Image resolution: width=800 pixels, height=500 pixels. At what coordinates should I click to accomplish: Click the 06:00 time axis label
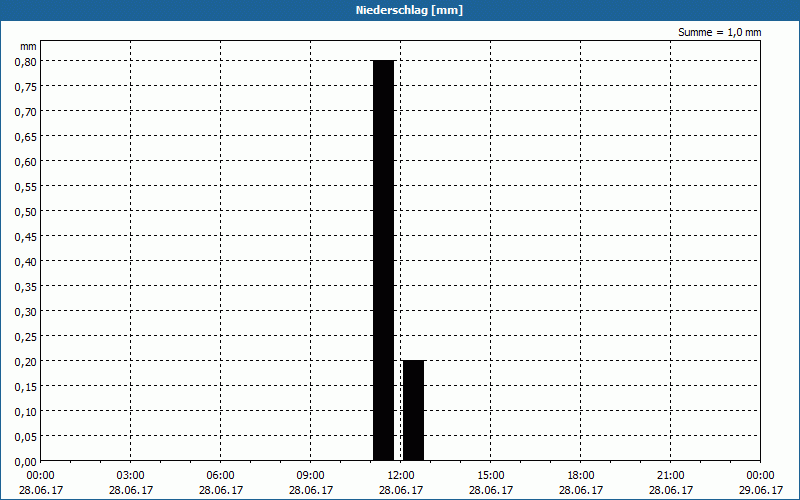coord(220,475)
